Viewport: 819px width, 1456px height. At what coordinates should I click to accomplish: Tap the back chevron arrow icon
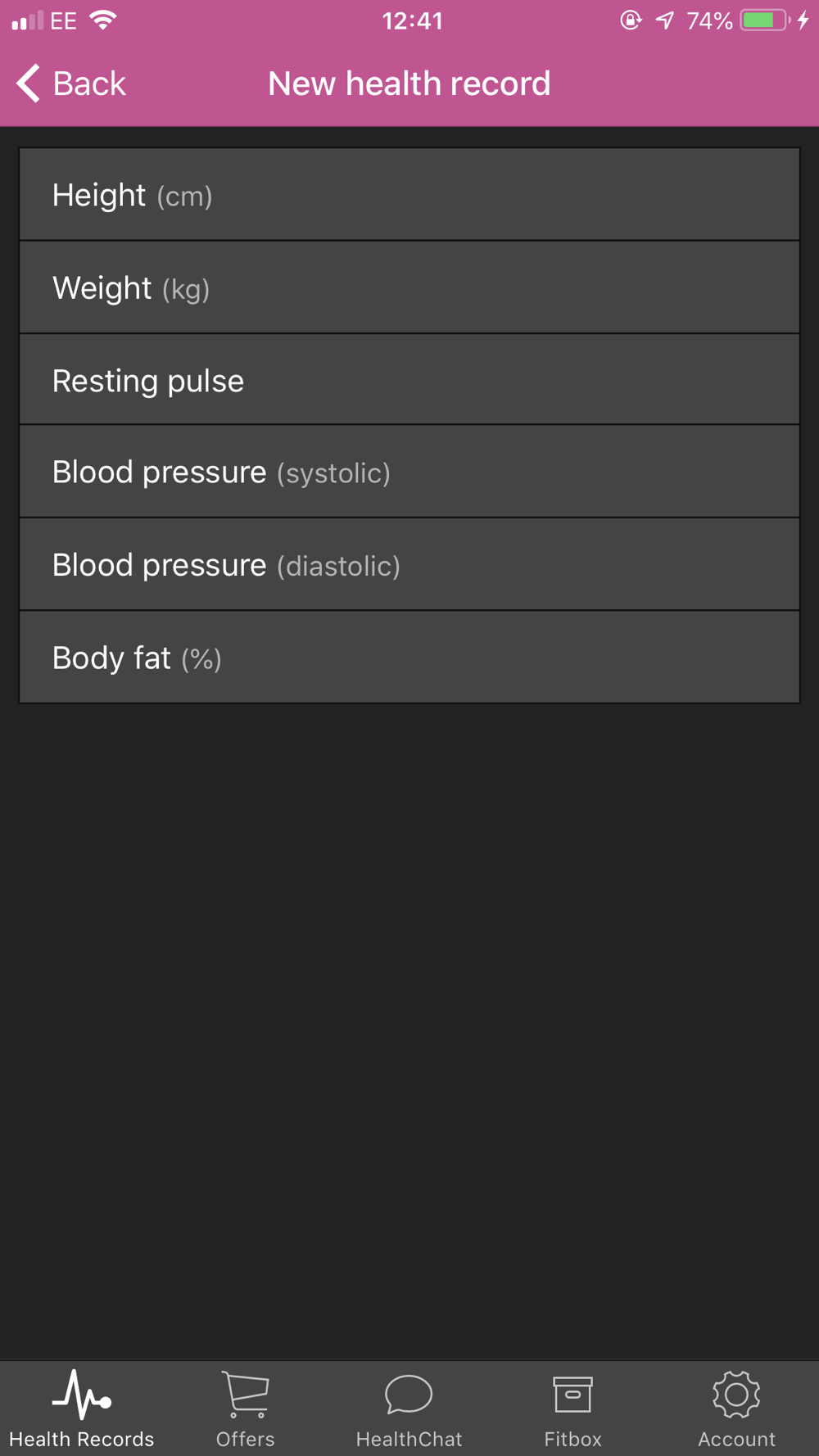tap(29, 83)
